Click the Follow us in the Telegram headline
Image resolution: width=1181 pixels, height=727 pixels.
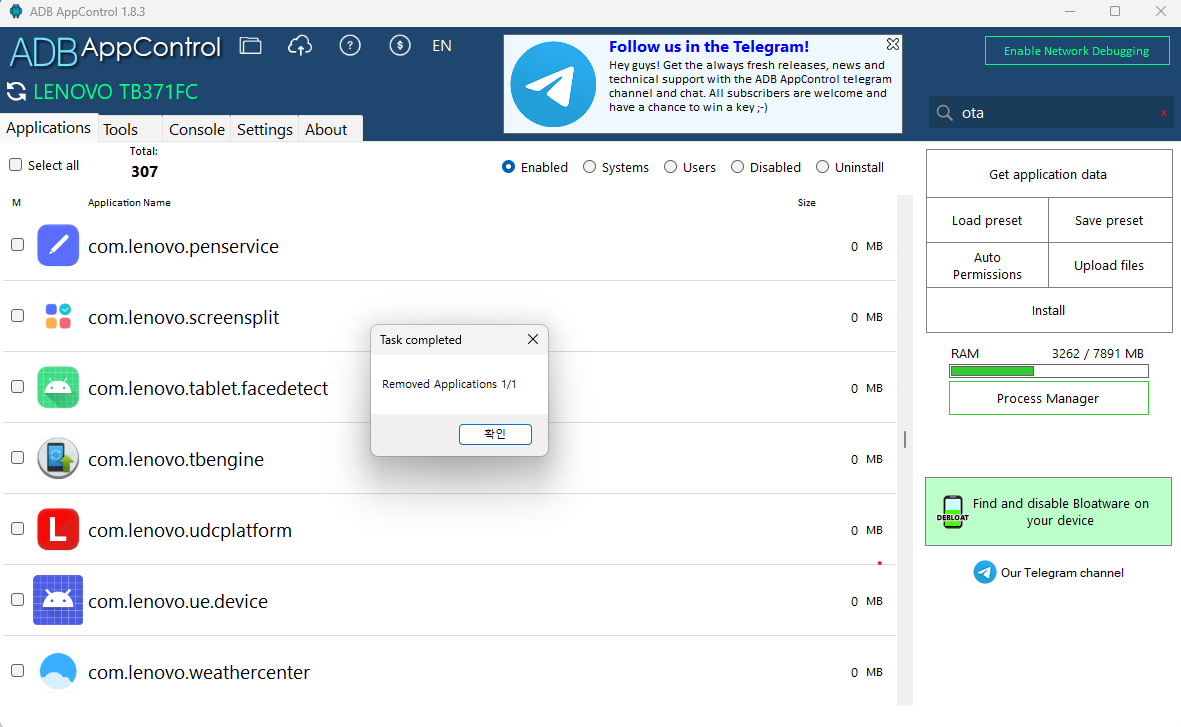coord(709,47)
